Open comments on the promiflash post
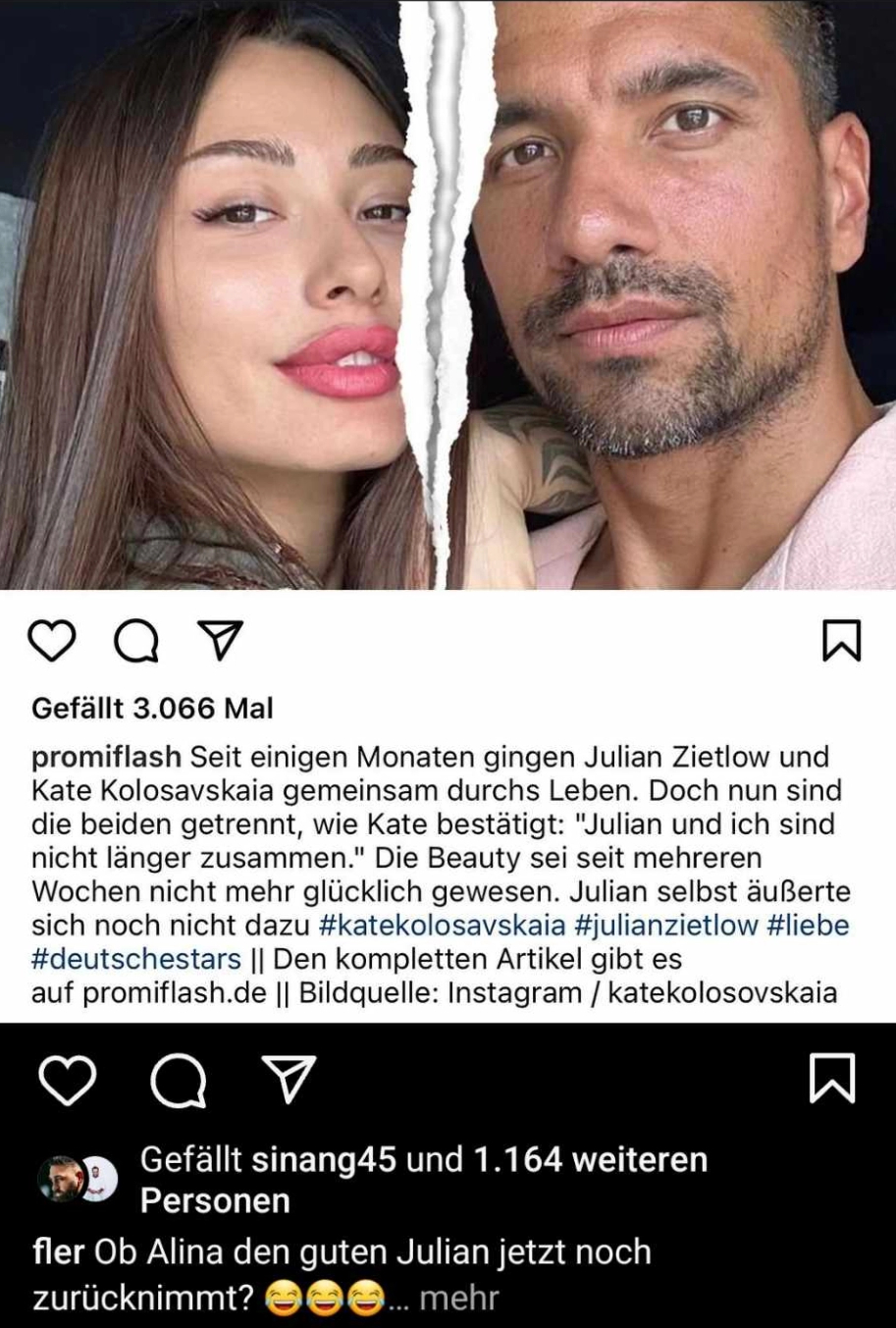 pyautogui.click(x=136, y=642)
